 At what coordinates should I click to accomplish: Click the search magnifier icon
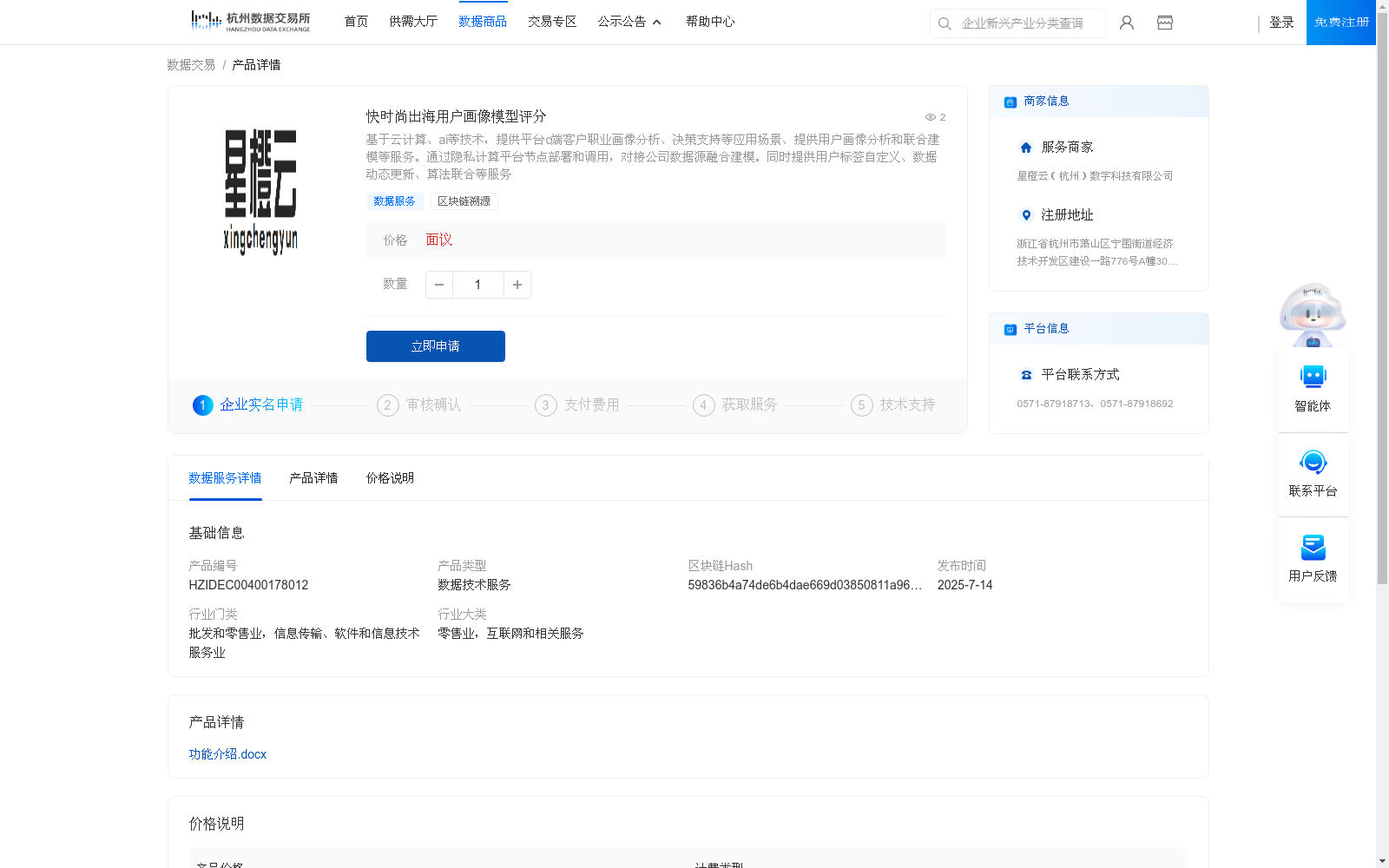click(x=945, y=23)
